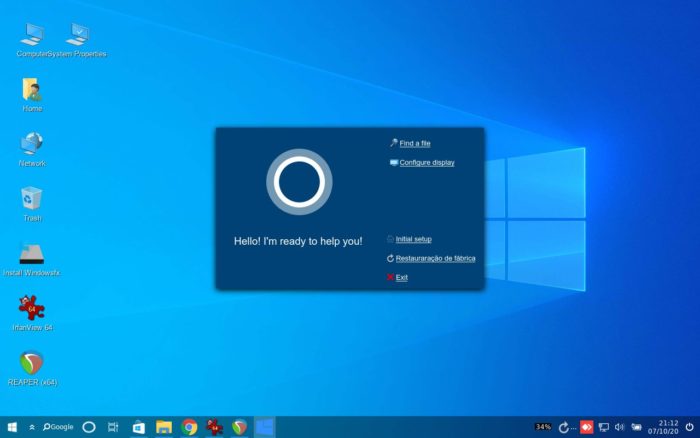Open the Start menu button
Viewport: 700px width, 438px height.
click(x=12, y=427)
